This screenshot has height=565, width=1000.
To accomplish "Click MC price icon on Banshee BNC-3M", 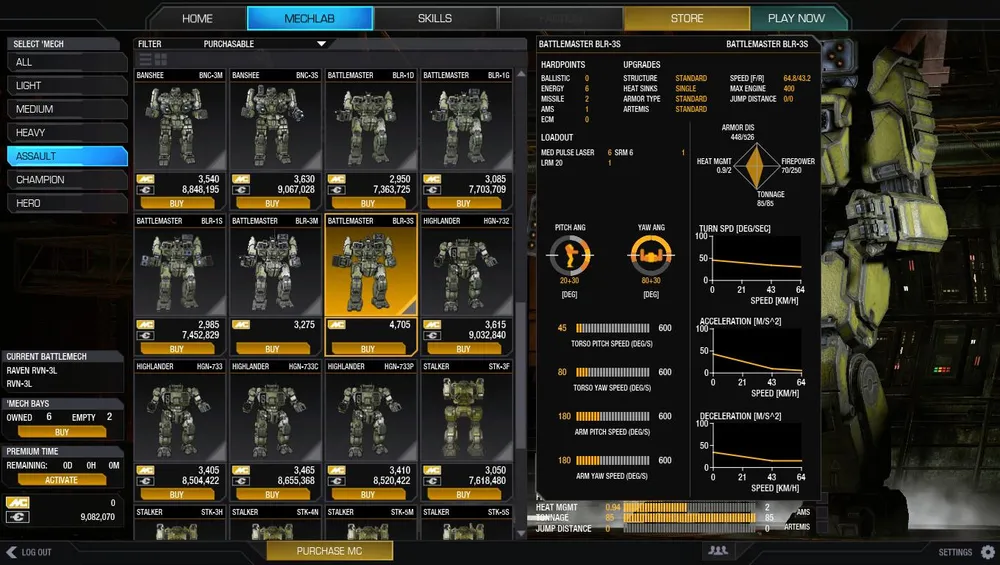I will pyautogui.click(x=145, y=179).
